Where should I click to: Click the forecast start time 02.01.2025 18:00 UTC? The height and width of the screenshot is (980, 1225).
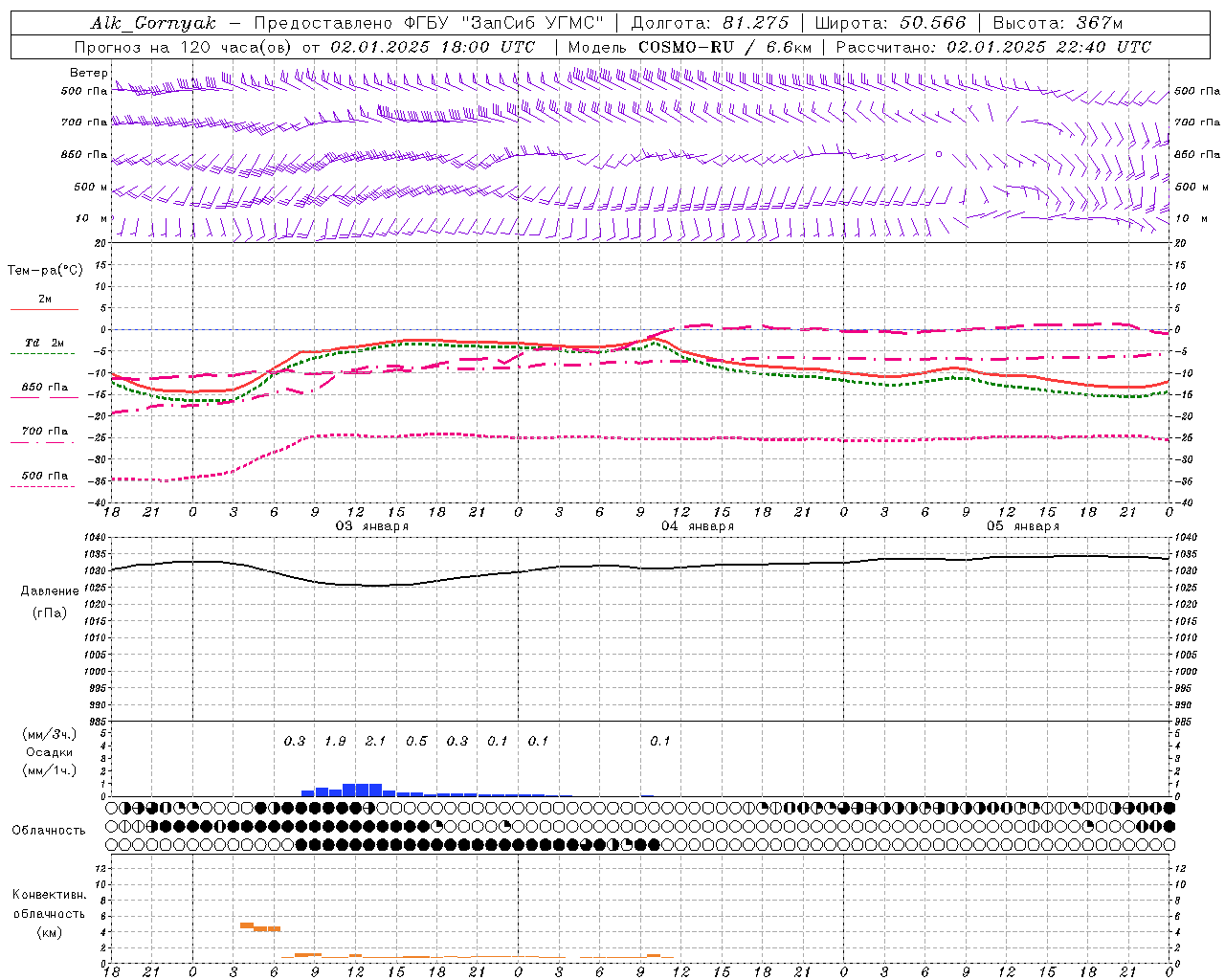(x=433, y=47)
